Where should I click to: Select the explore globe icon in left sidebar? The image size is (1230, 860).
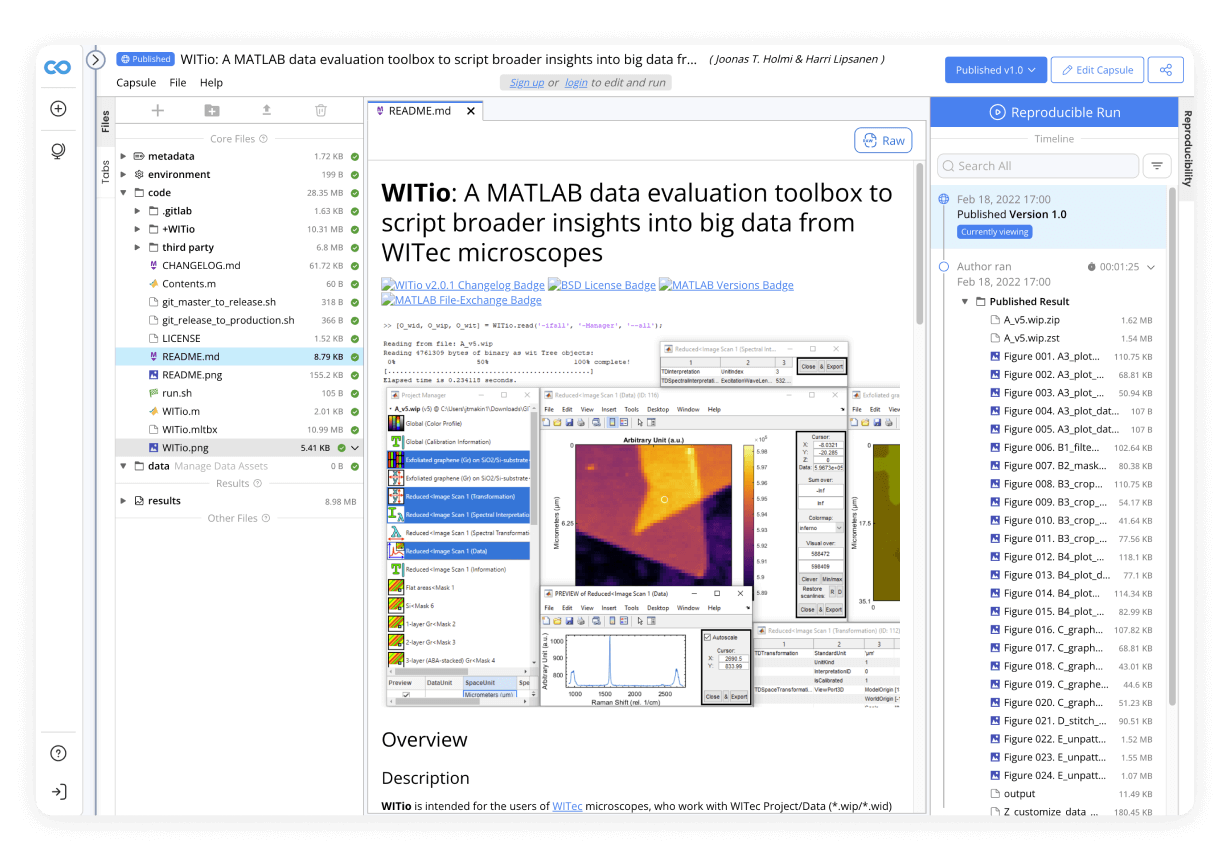(x=58, y=150)
